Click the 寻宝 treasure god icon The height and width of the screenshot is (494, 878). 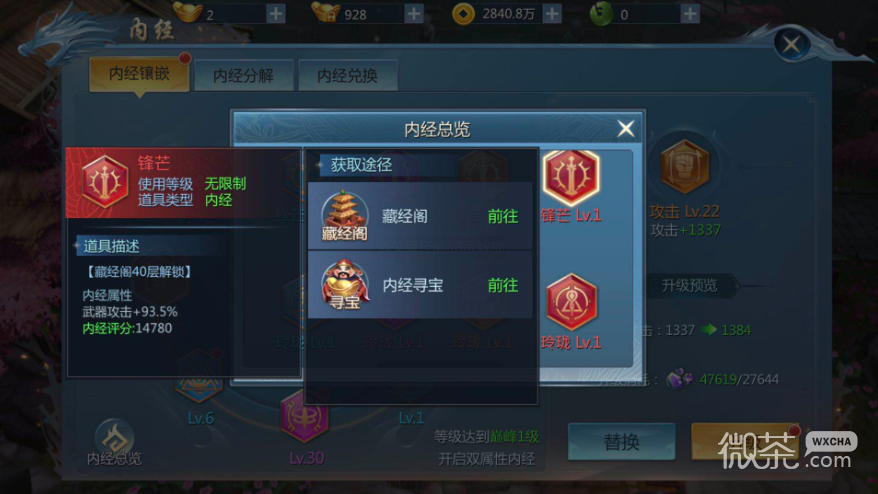pos(345,285)
